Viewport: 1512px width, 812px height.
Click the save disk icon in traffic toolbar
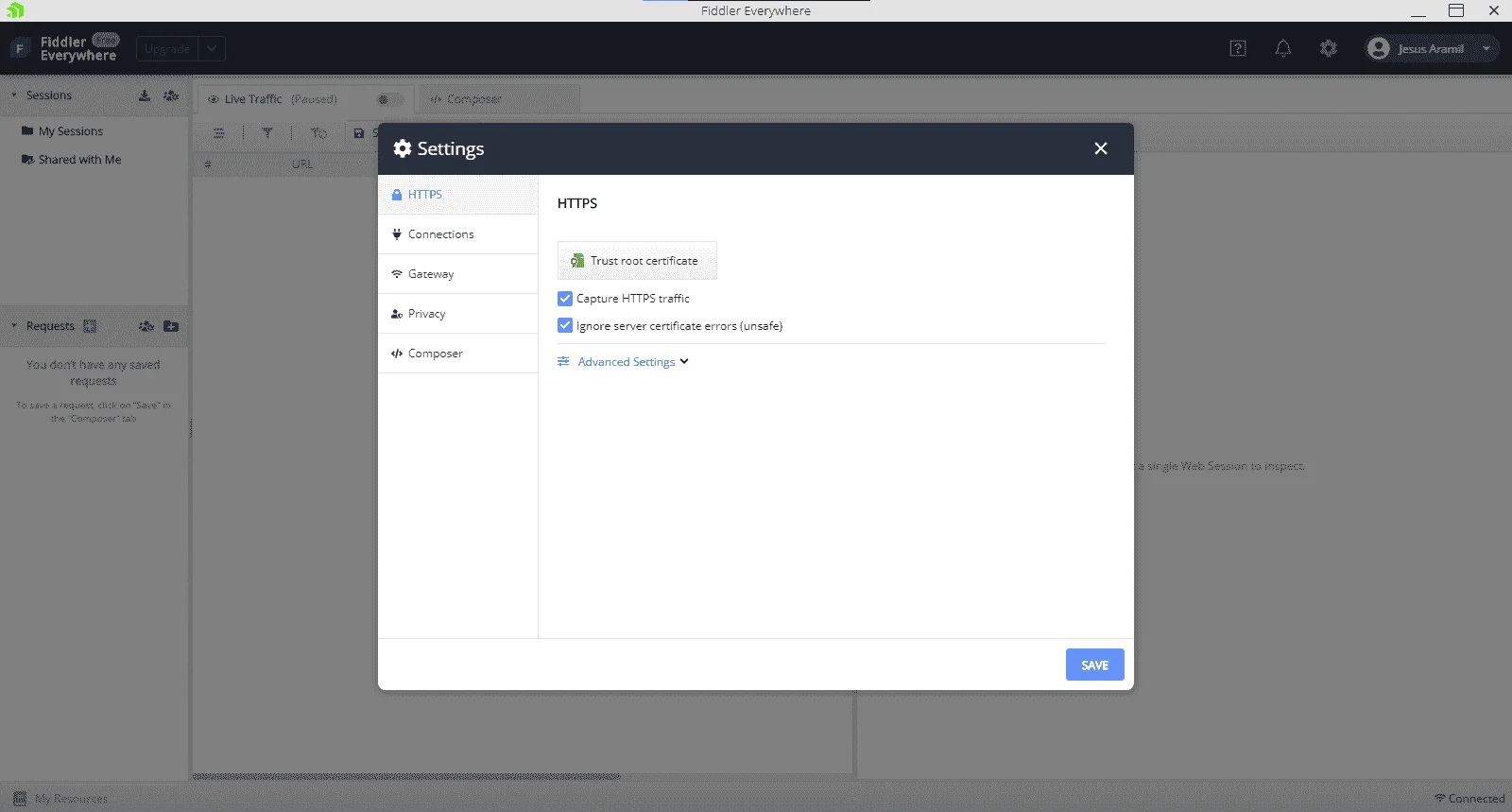click(359, 133)
